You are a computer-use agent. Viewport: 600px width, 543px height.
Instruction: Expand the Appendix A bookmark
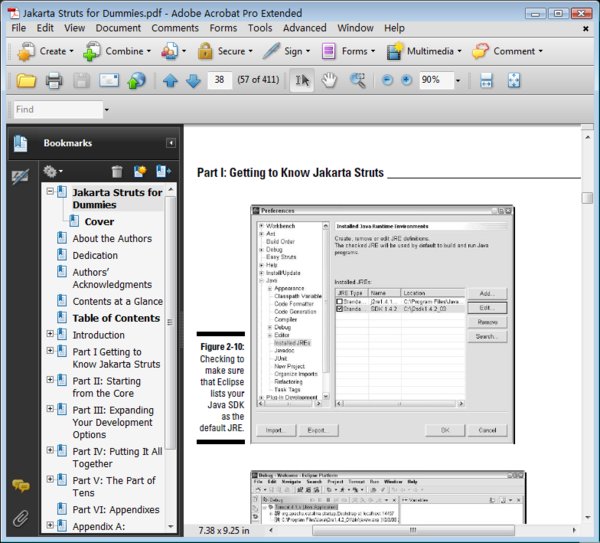[50, 525]
